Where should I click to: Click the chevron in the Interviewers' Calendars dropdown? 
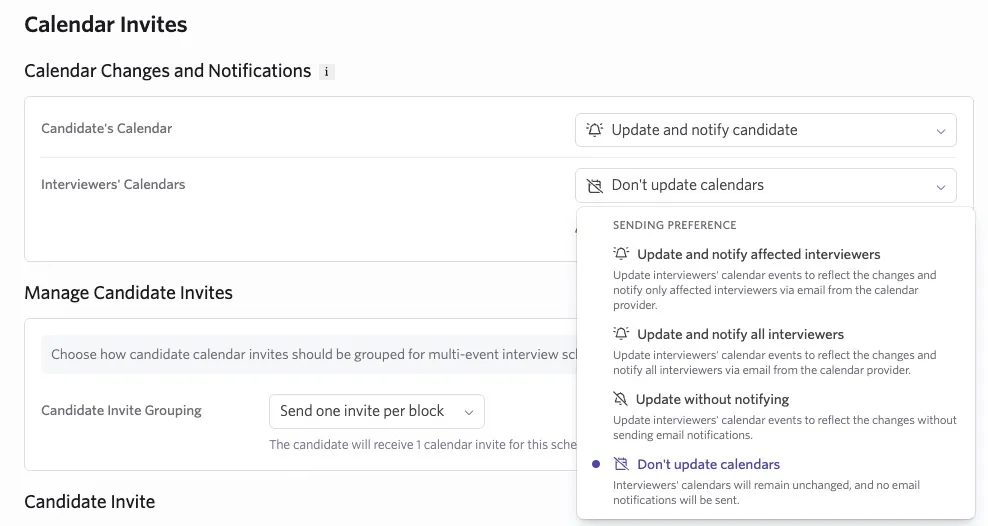941,187
